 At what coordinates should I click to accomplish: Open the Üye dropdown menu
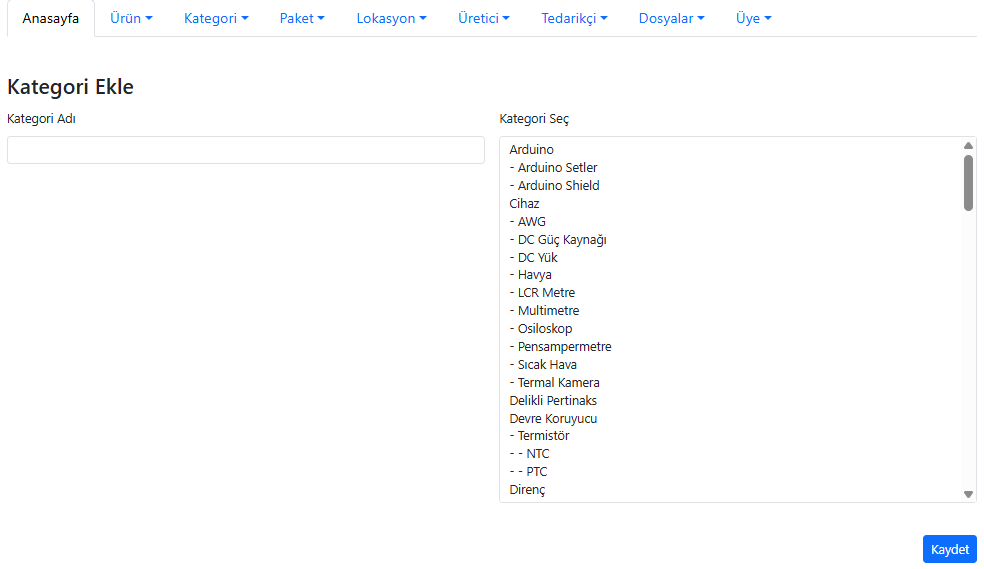(753, 18)
